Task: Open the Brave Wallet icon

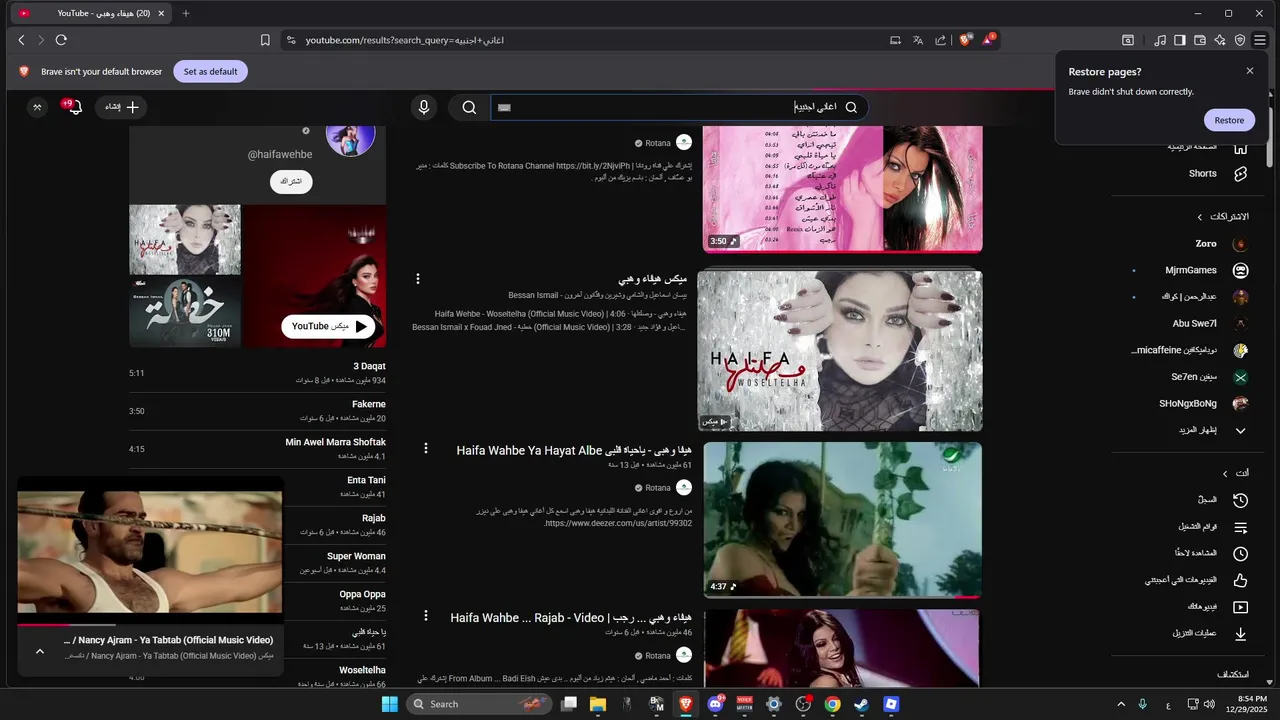Action: coord(1200,40)
